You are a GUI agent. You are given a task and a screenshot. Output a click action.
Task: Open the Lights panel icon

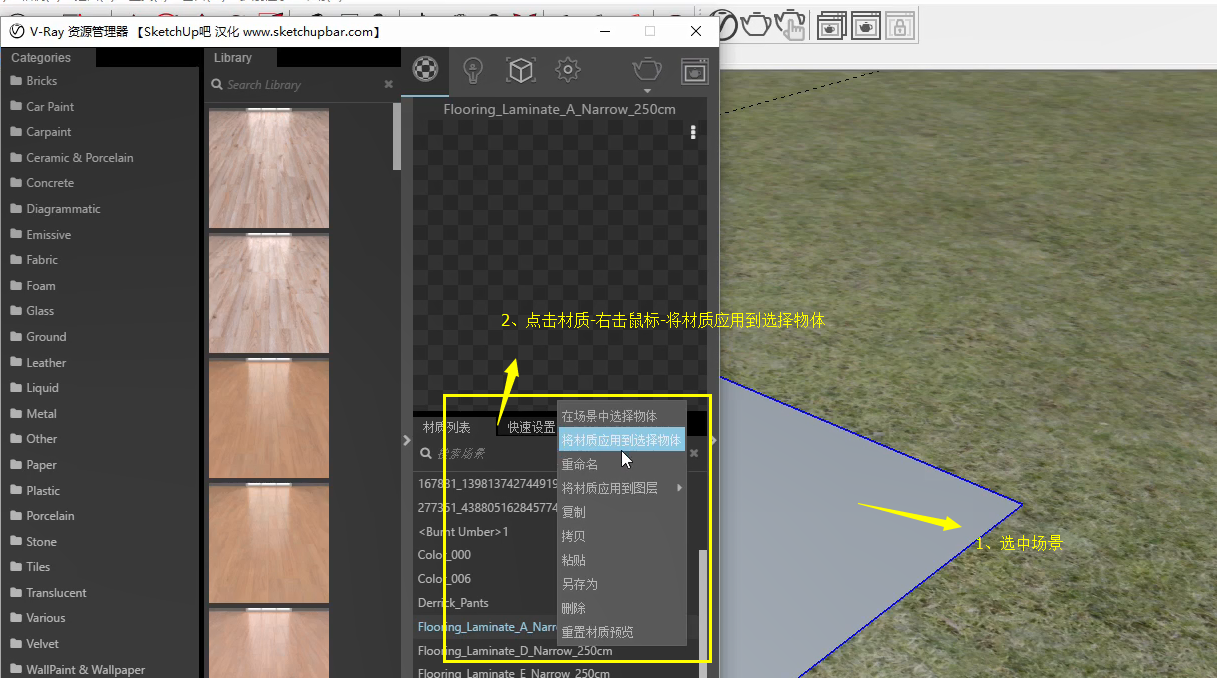pyautogui.click(x=472, y=70)
